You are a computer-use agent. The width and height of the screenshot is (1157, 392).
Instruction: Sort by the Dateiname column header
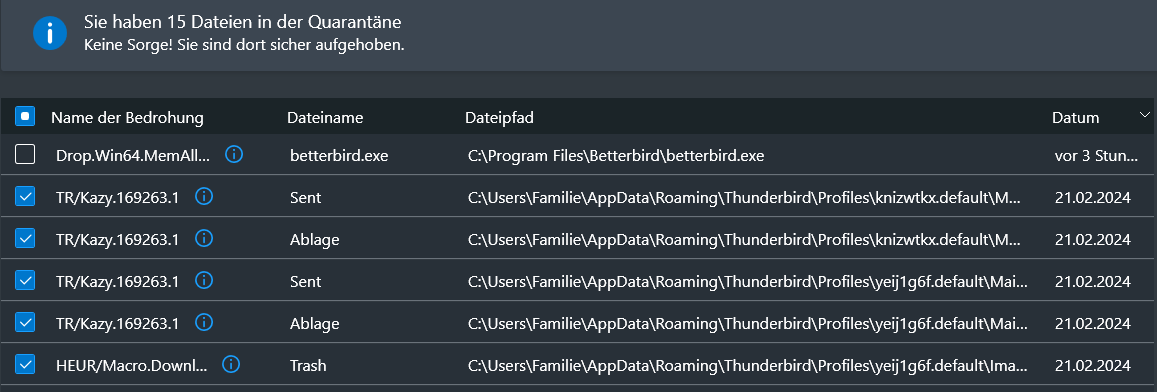(x=325, y=117)
